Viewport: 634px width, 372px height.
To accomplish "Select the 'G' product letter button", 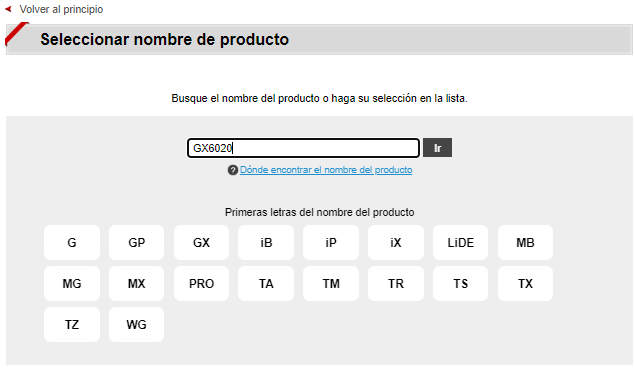I will [72, 243].
